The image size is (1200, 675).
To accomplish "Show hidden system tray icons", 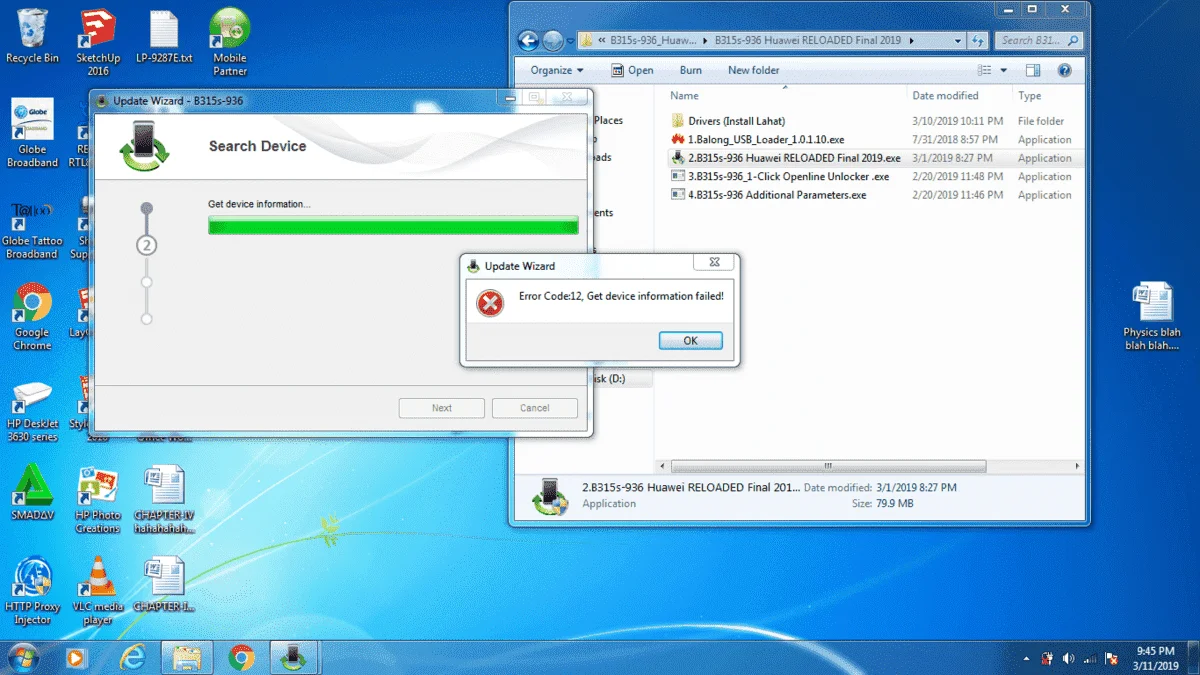I will pos(1026,659).
